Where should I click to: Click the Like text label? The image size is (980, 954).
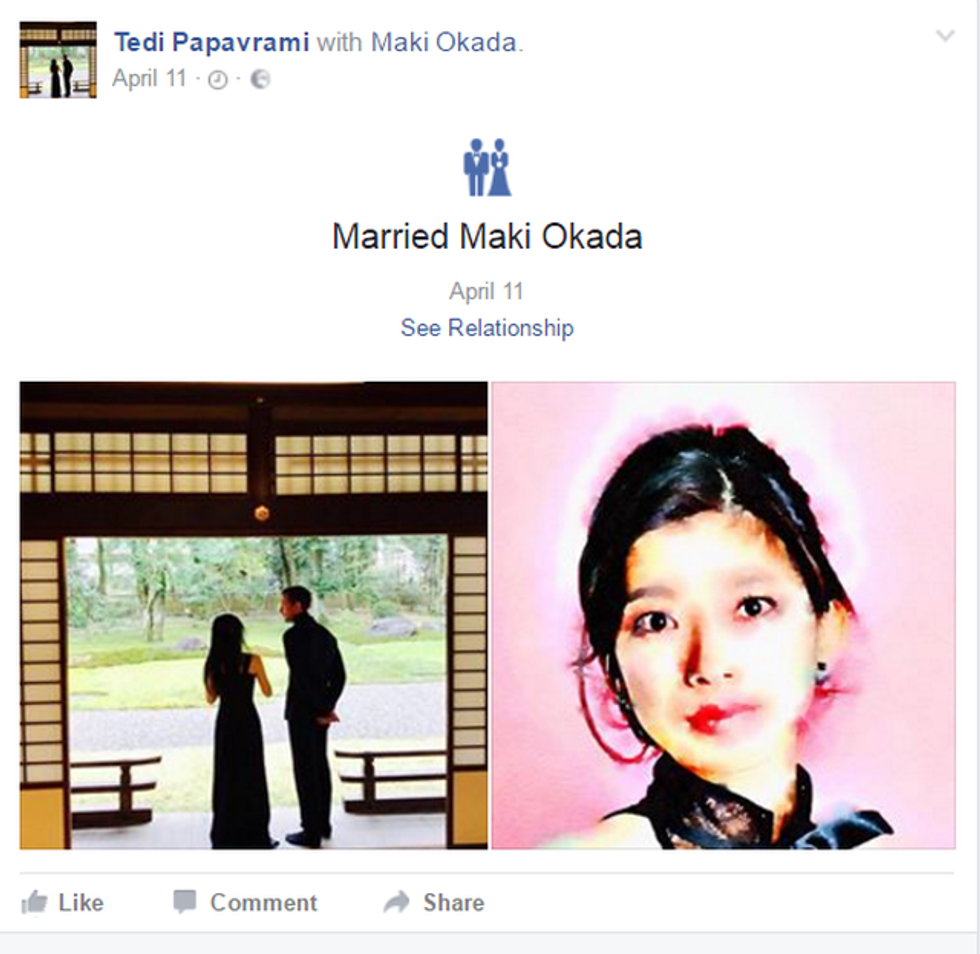point(81,903)
